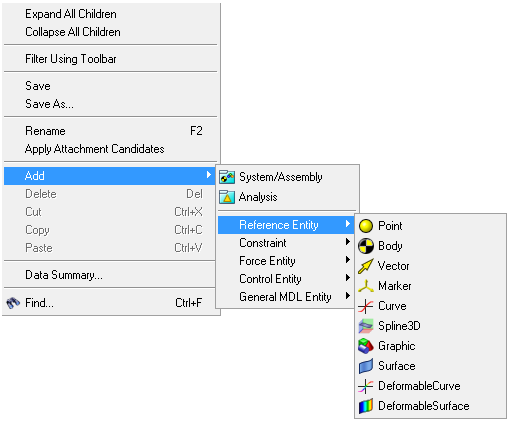Add a Body reference entity
Viewport: 510px width, 425px height.
click(431, 246)
